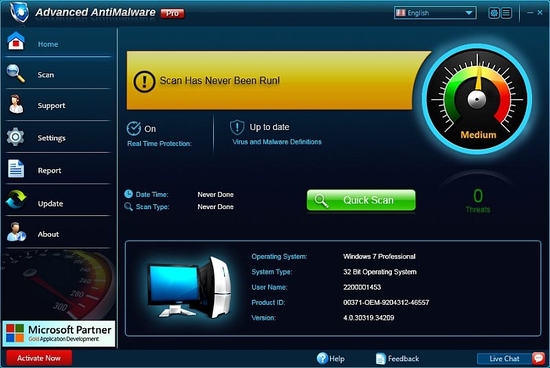The height and width of the screenshot is (368, 550).
Task: Click the Medium threat level gauge
Action: pyautogui.click(x=477, y=99)
